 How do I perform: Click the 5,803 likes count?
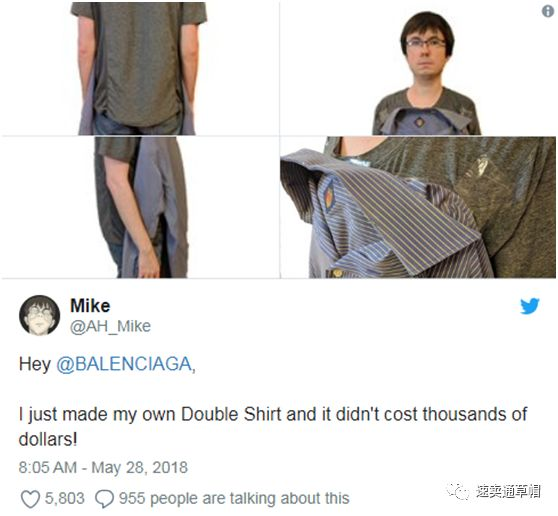pyautogui.click(x=64, y=498)
